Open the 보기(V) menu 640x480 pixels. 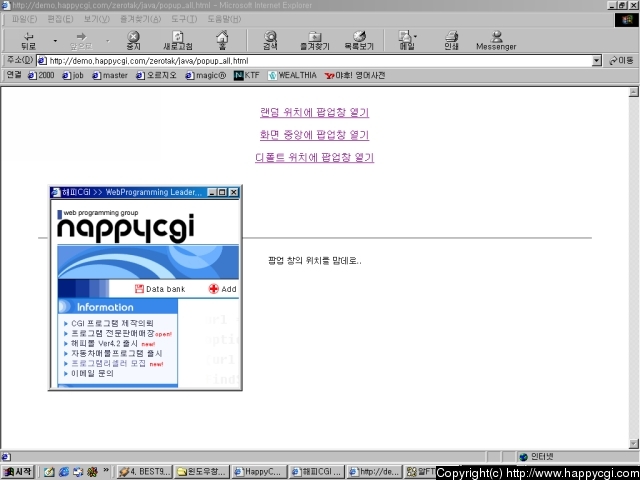tap(96, 19)
